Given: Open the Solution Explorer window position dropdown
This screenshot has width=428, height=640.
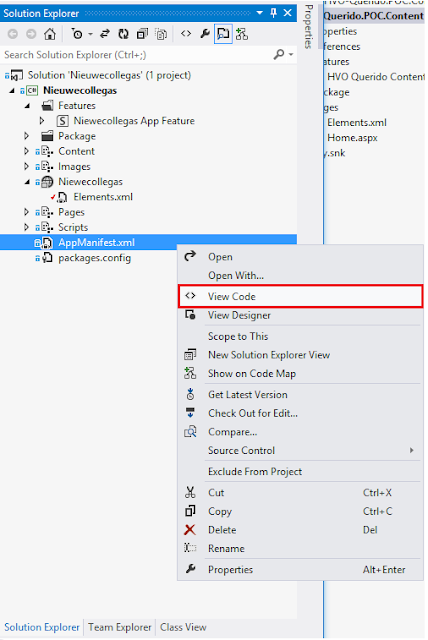Looking at the screenshot, I should click(x=259, y=13).
